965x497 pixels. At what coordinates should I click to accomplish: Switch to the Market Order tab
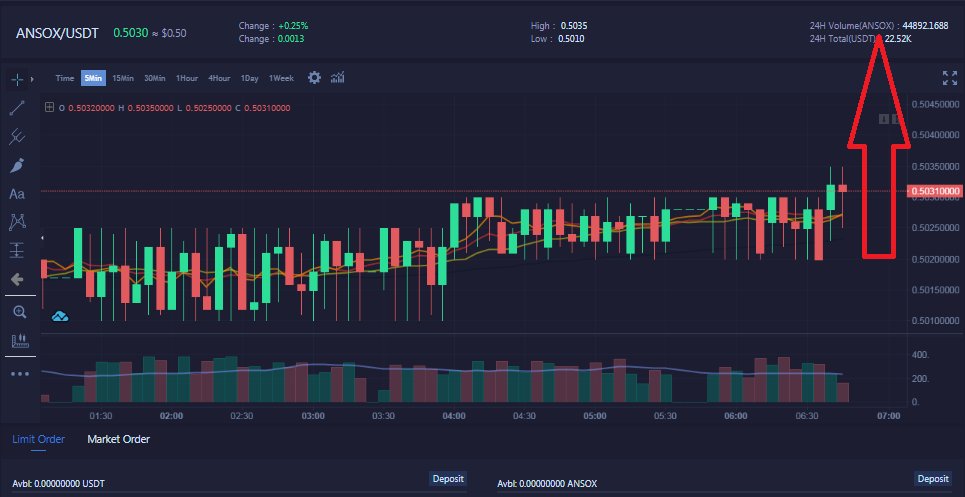pos(118,439)
